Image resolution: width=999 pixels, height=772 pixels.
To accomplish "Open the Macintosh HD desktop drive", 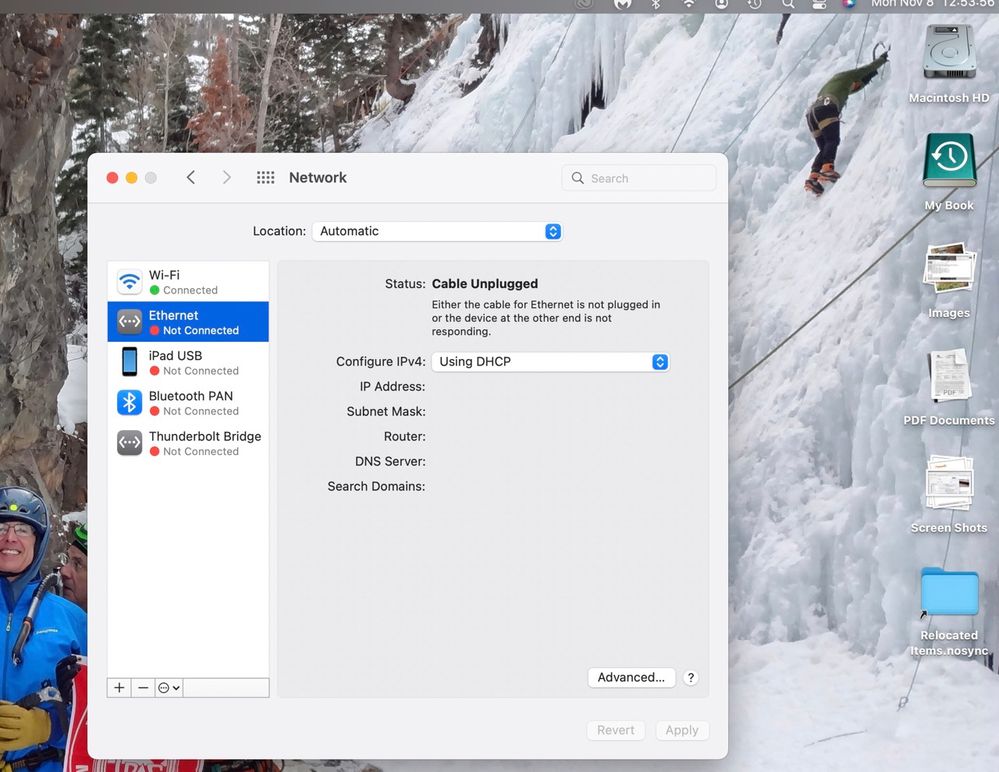I will coord(948,60).
